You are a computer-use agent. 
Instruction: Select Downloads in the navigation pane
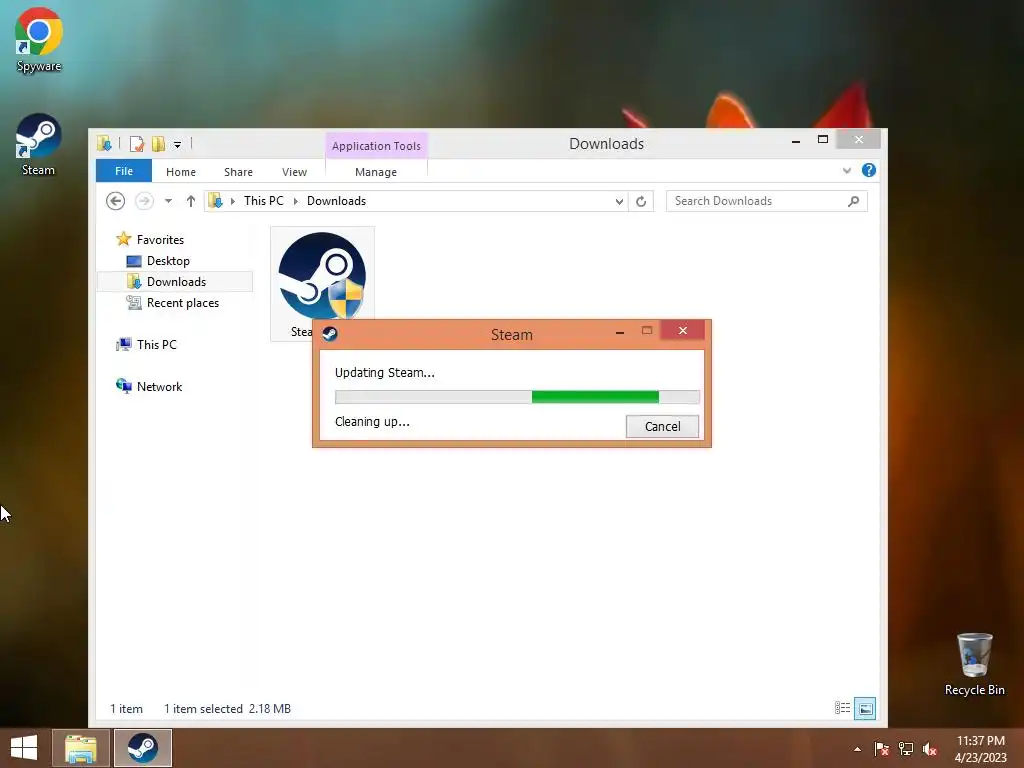(176, 281)
